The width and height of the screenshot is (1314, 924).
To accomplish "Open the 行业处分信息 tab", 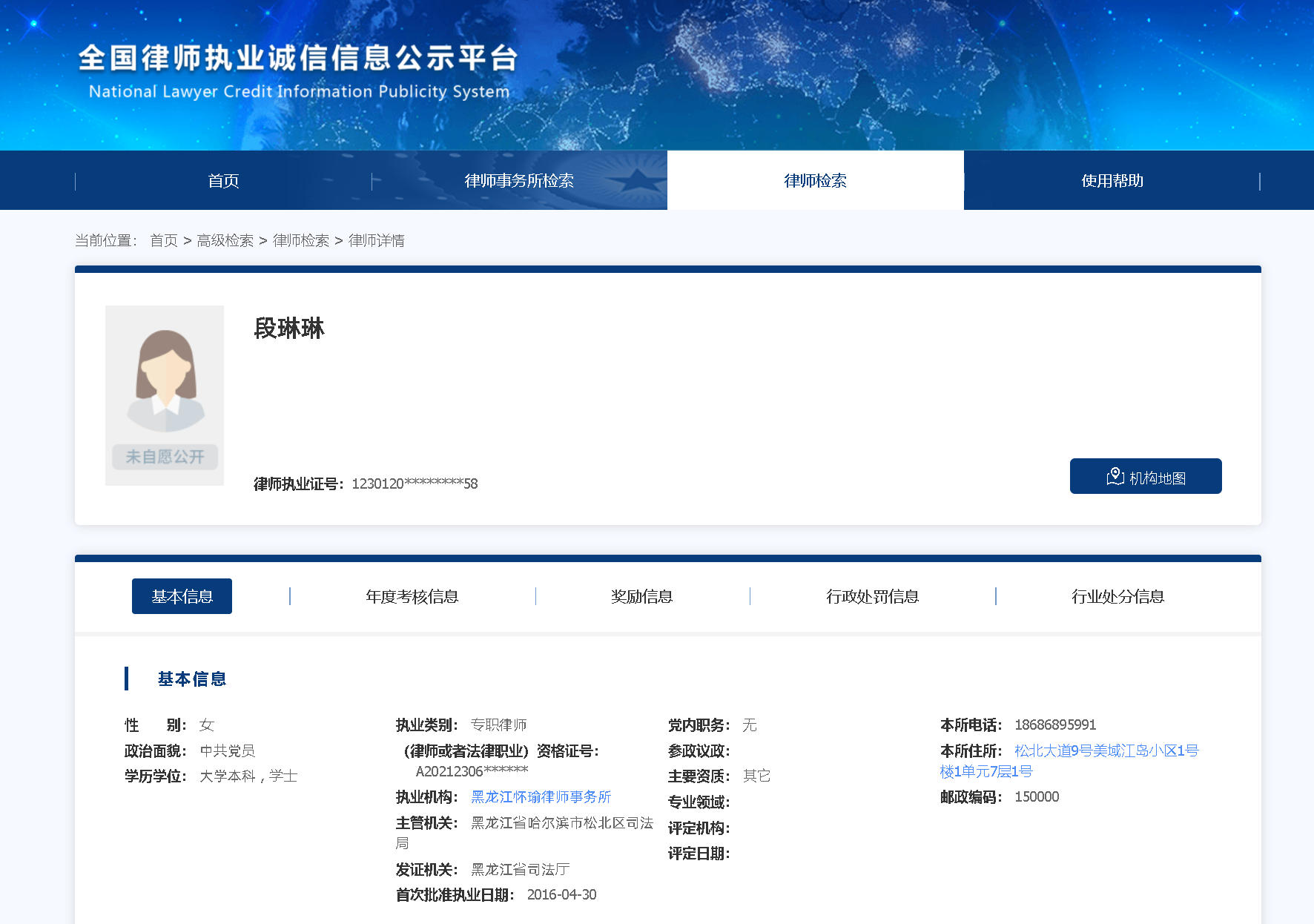I will point(1118,596).
